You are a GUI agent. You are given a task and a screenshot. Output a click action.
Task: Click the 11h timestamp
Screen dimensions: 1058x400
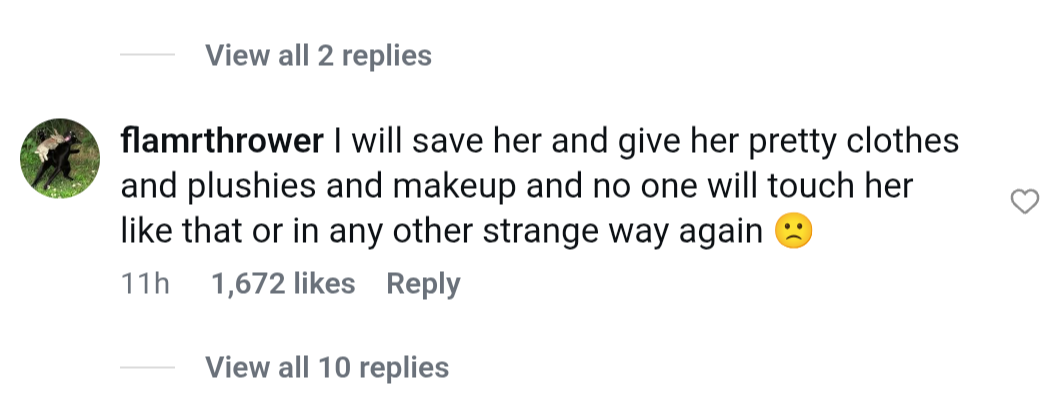pyautogui.click(x=145, y=284)
